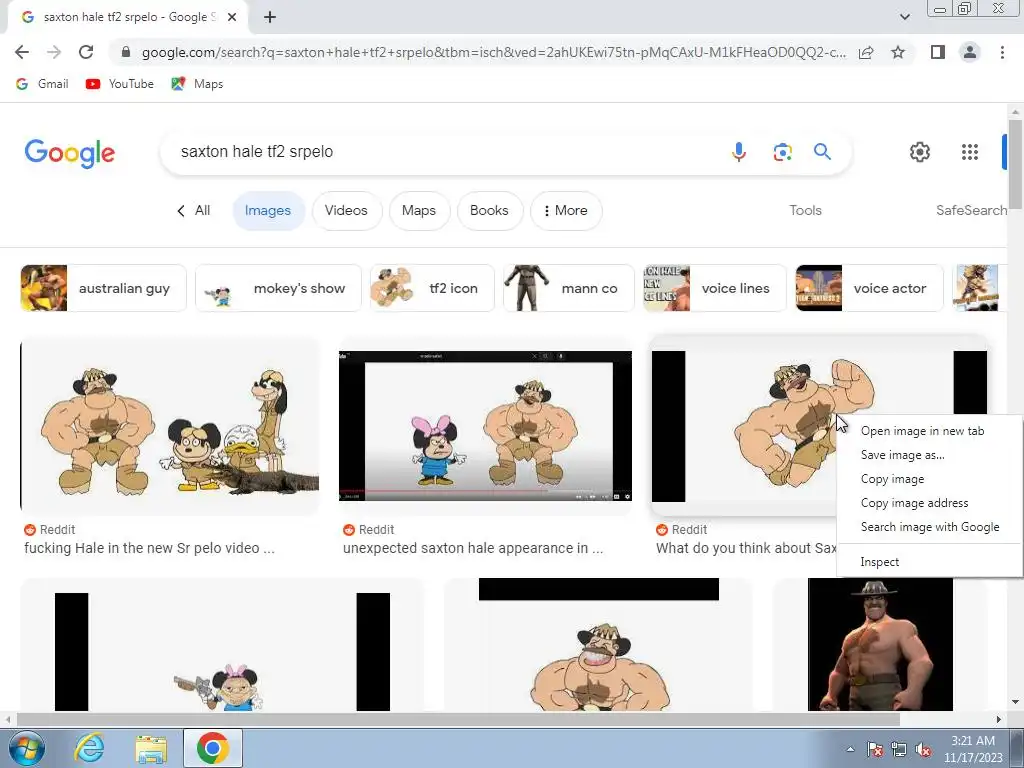The height and width of the screenshot is (768, 1024).
Task: Open the 3D Saxton Hale render image
Action: tap(880, 644)
